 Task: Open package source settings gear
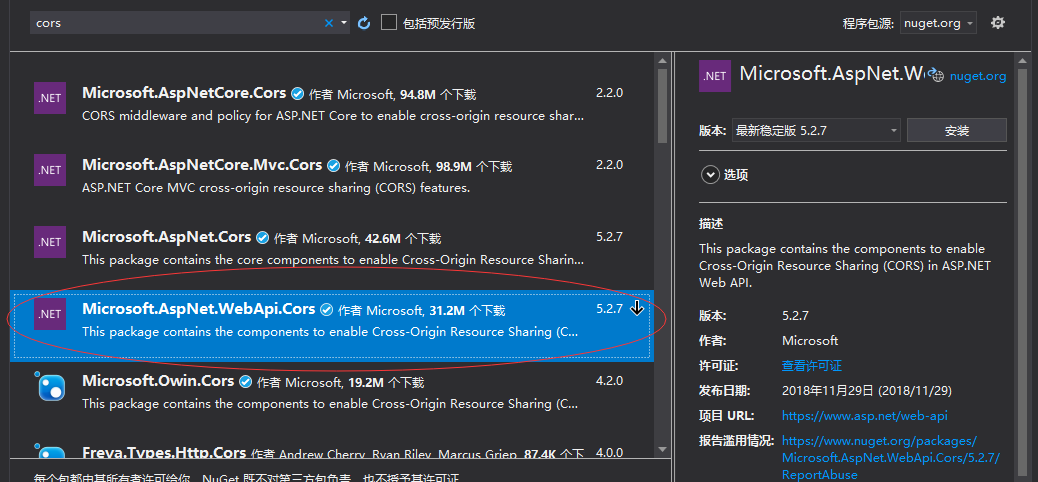[998, 23]
